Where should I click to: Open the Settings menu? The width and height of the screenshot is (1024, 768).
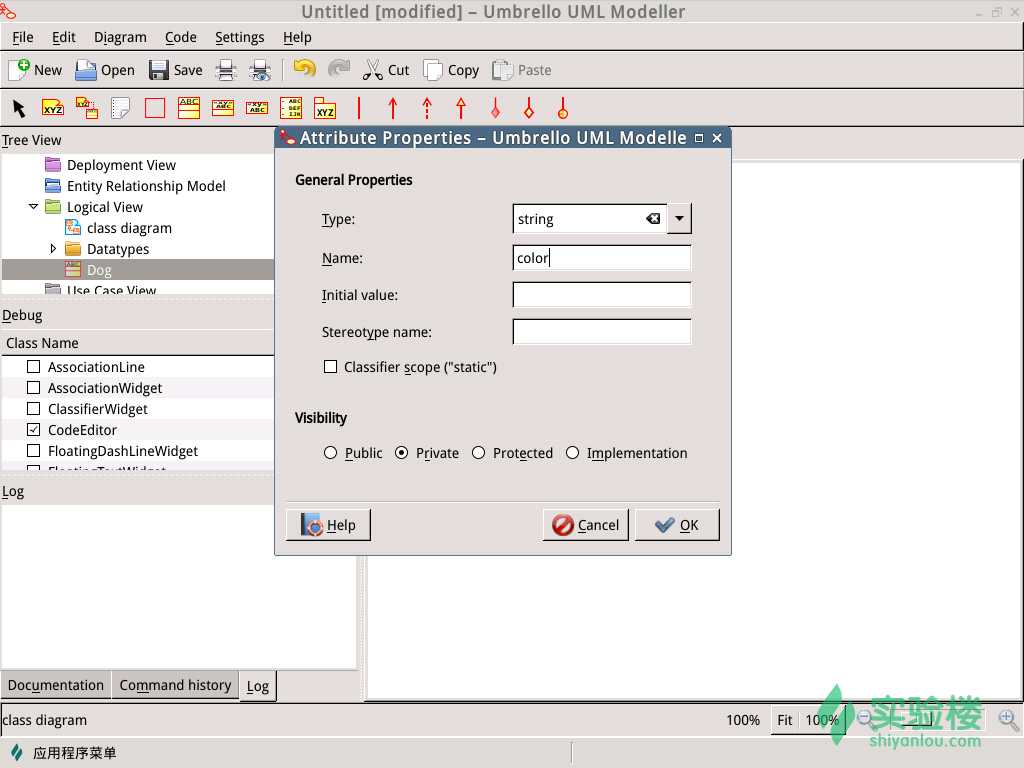click(240, 37)
